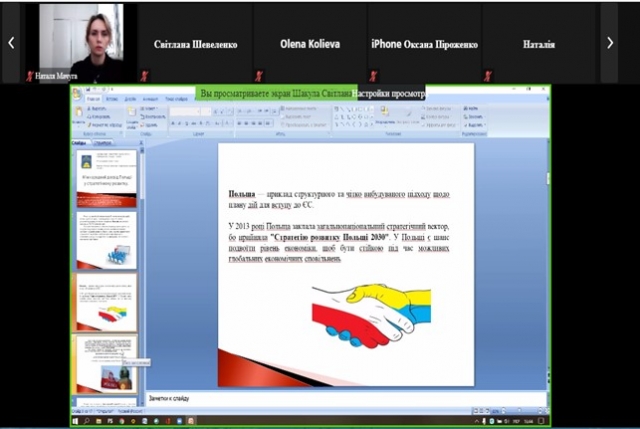Select Olena Kolieva participant tile
The image size is (640, 429).
tap(310, 42)
